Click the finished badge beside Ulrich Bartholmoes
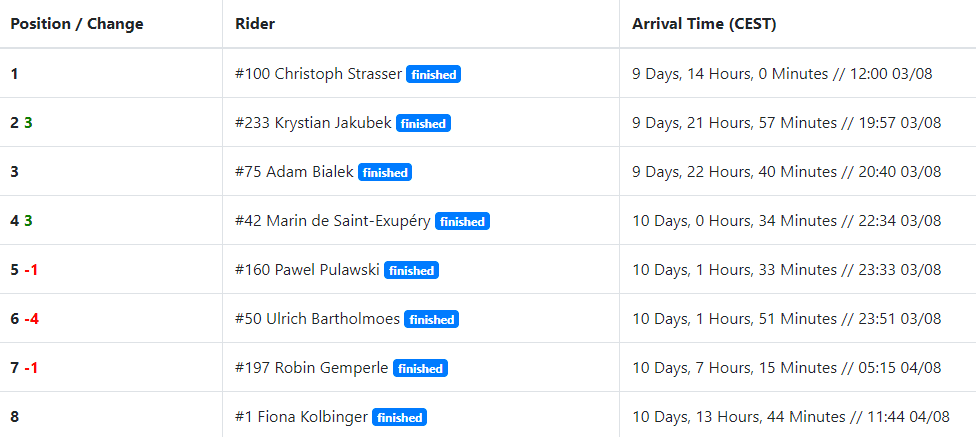This screenshot has height=437, width=976. [432, 320]
